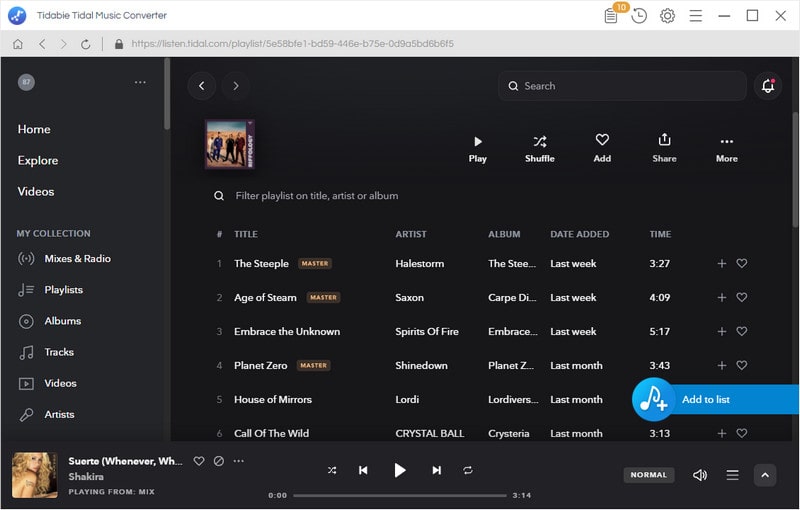Sort by DATE ADDED column header
This screenshot has height=510, width=800.
[580, 234]
